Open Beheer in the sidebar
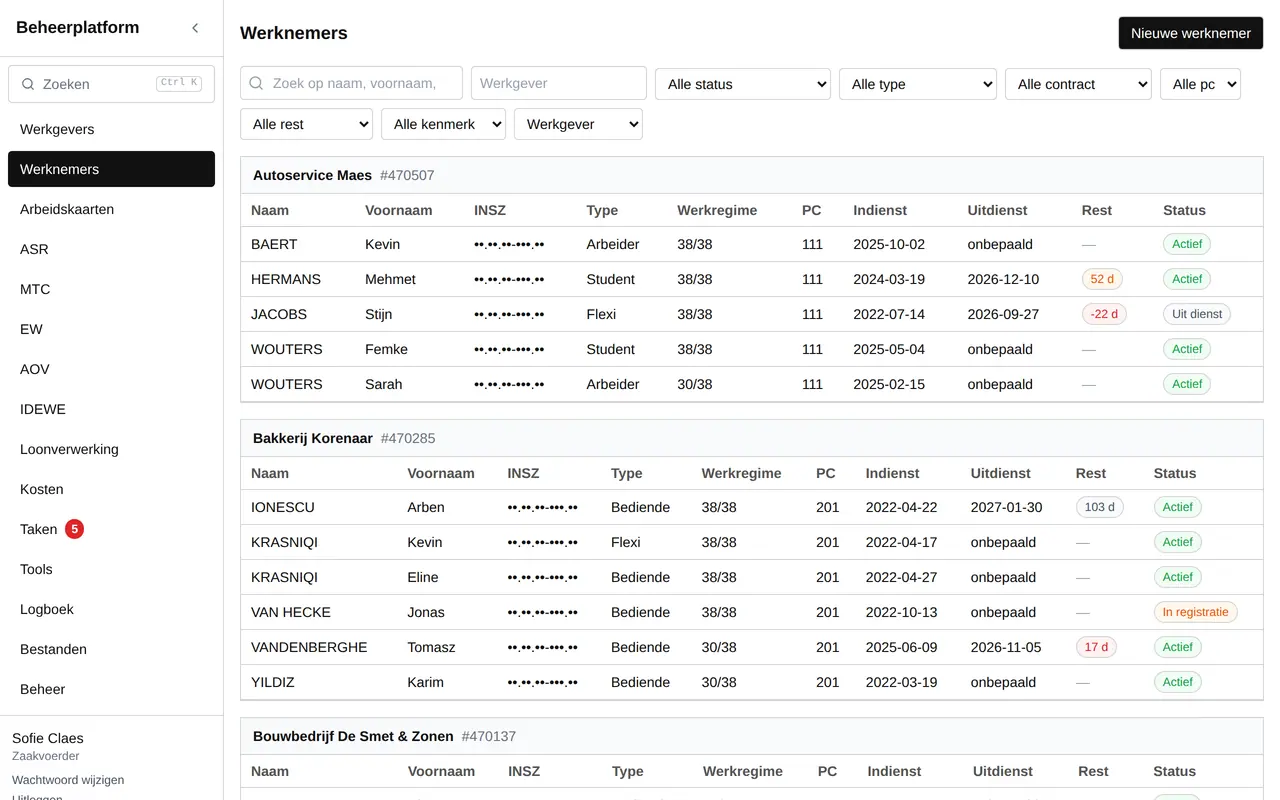This screenshot has width=1280, height=800. click(x=111, y=689)
